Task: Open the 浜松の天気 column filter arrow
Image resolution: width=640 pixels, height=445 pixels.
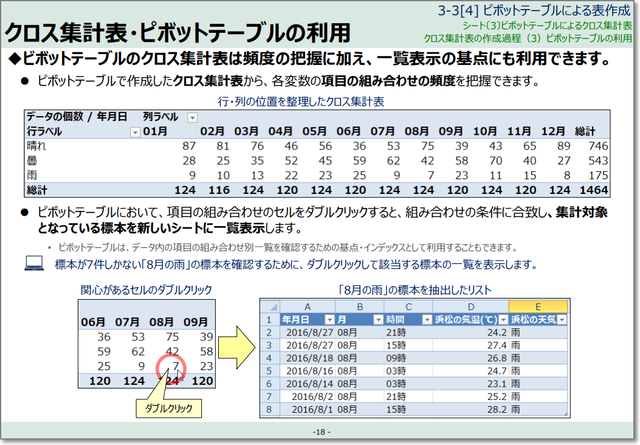Action: click(560, 318)
